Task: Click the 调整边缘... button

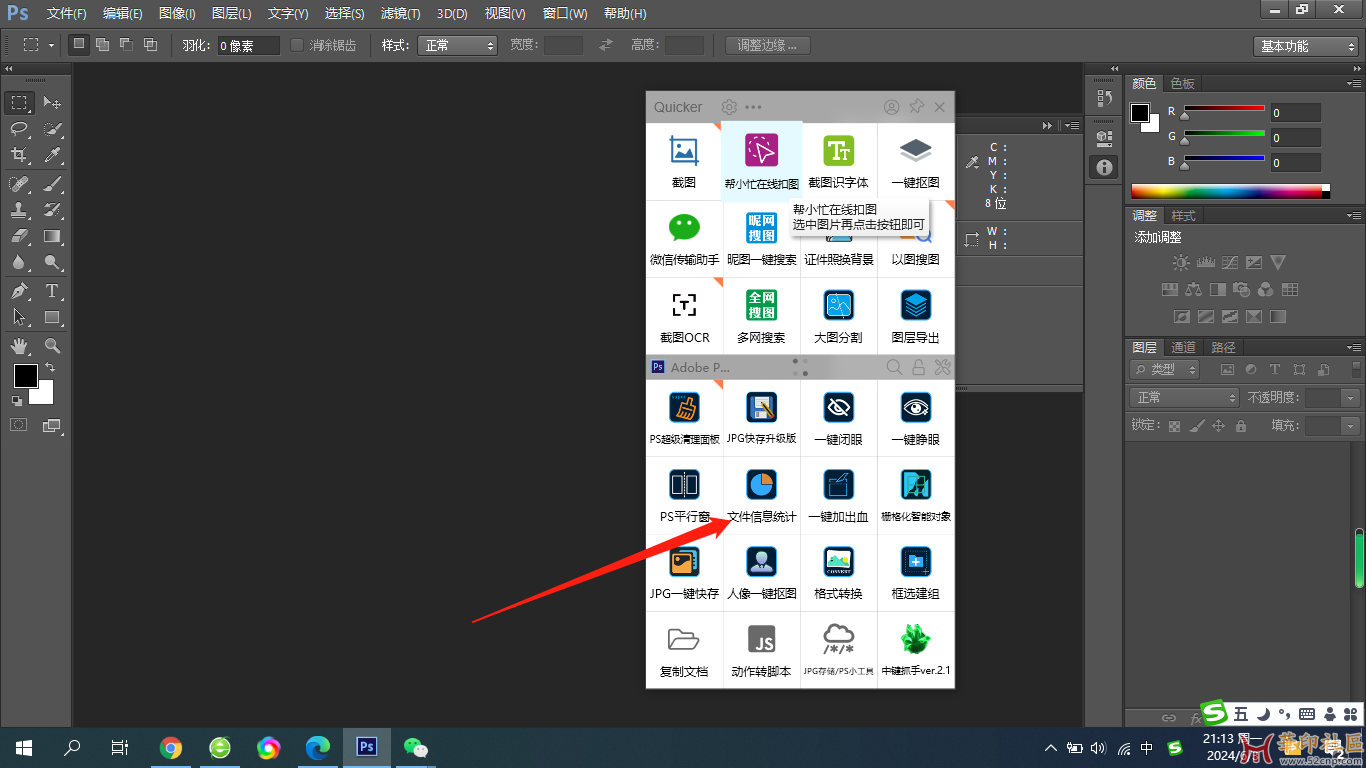Action: tap(767, 45)
